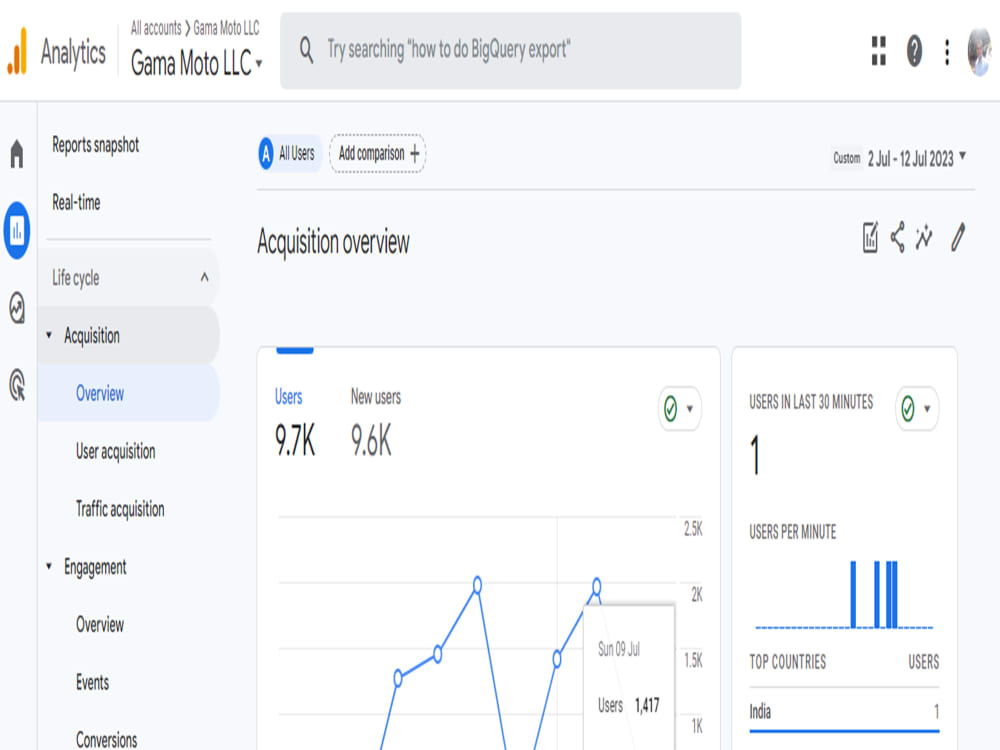The width and height of the screenshot is (1000, 750).
Task: Click the Add comparison button
Action: click(x=378, y=154)
